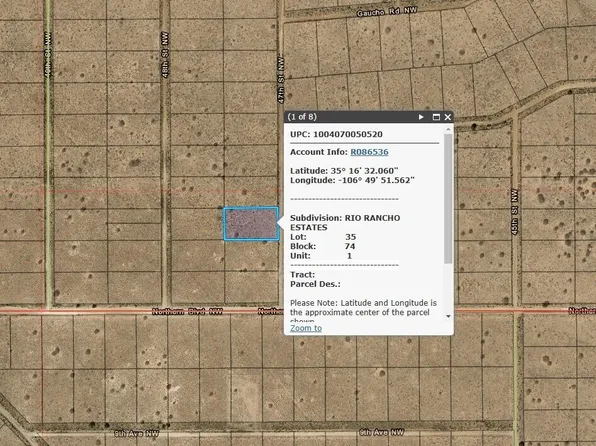Click the Block 74 value
The width and height of the screenshot is (596, 446).
pyautogui.click(x=350, y=246)
